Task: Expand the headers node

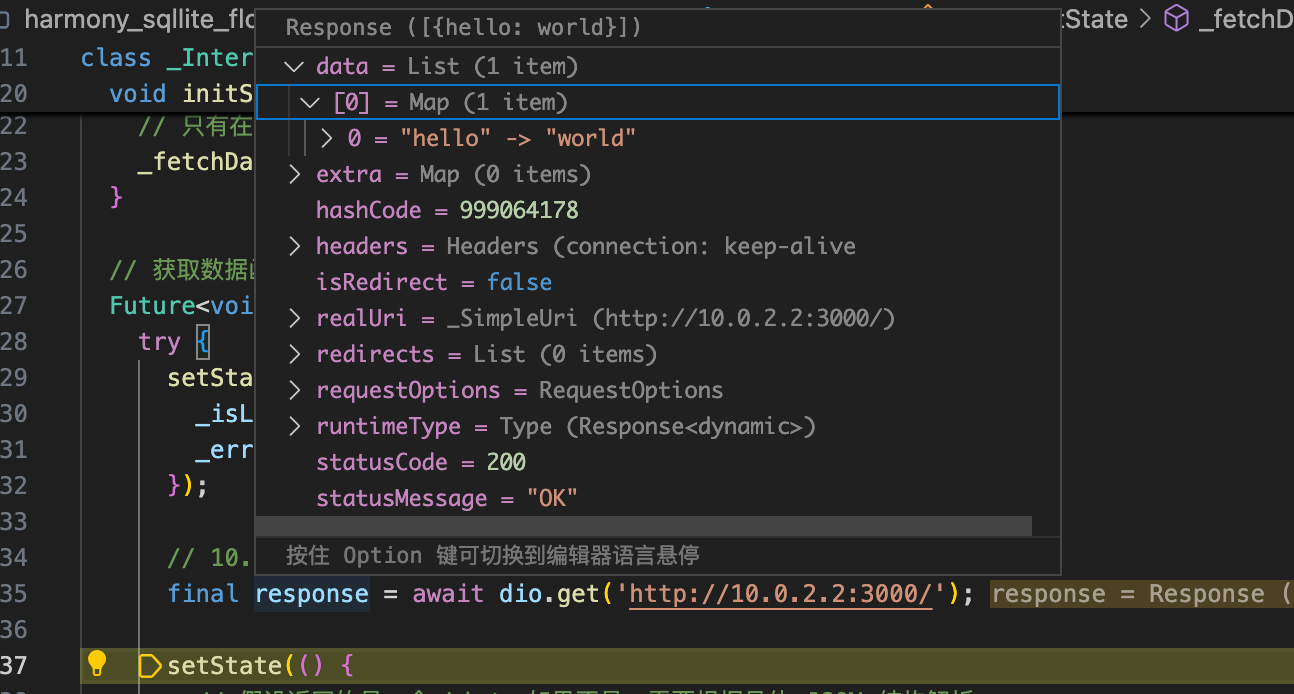Action: point(293,247)
